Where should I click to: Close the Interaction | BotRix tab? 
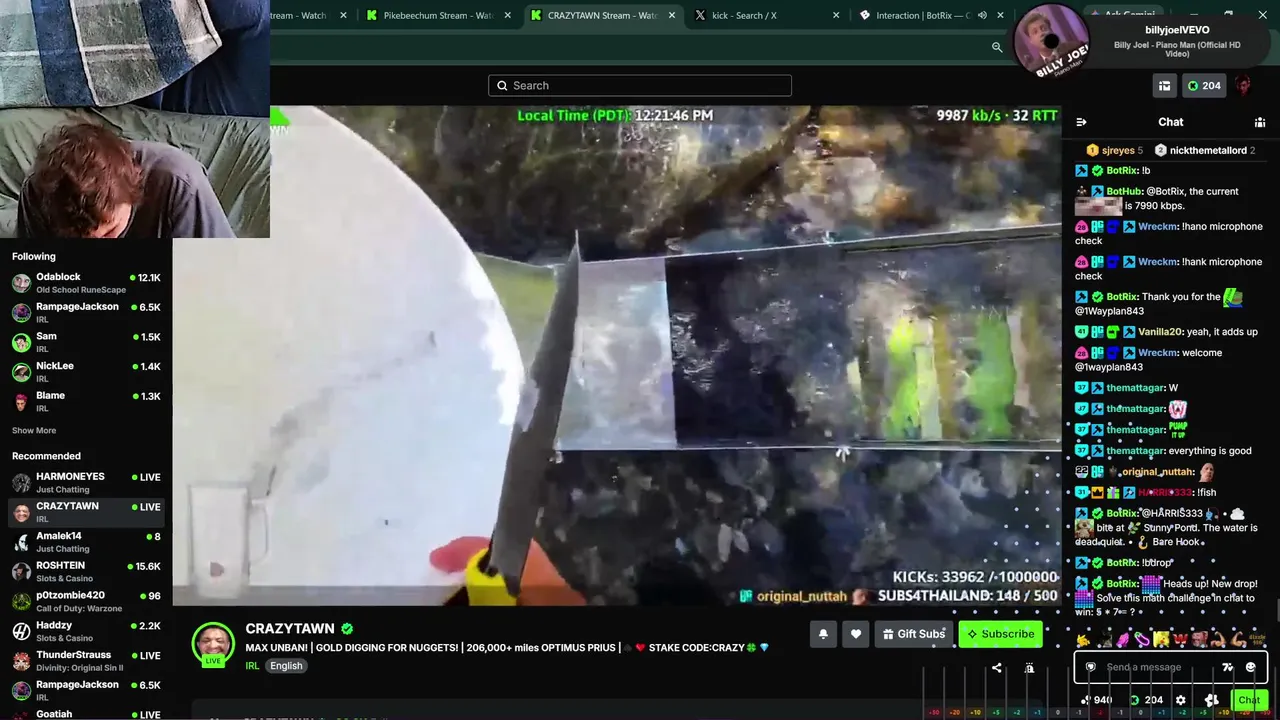1001,15
